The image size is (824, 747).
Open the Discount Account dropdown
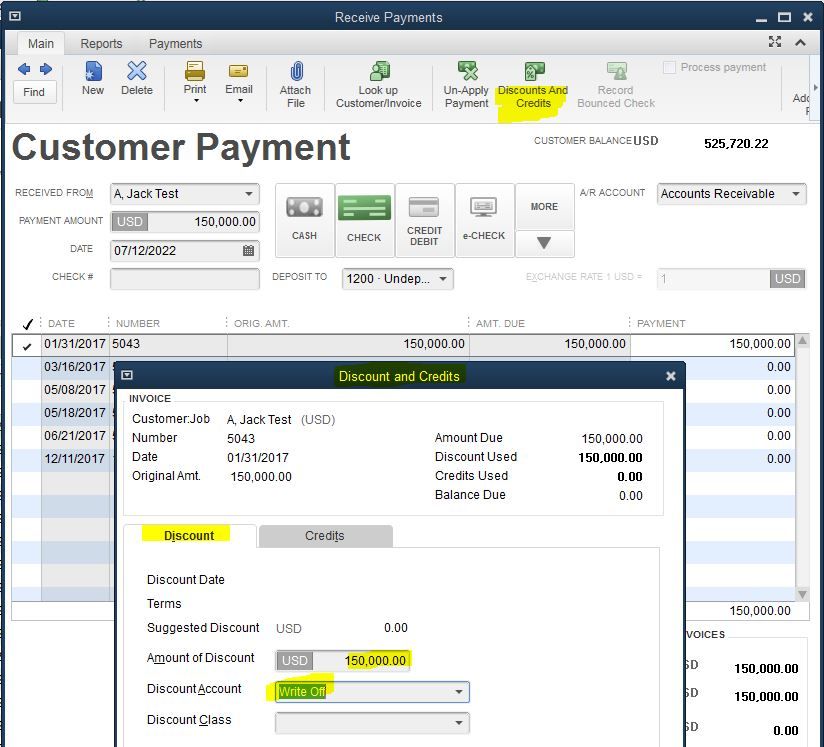[x=459, y=692]
